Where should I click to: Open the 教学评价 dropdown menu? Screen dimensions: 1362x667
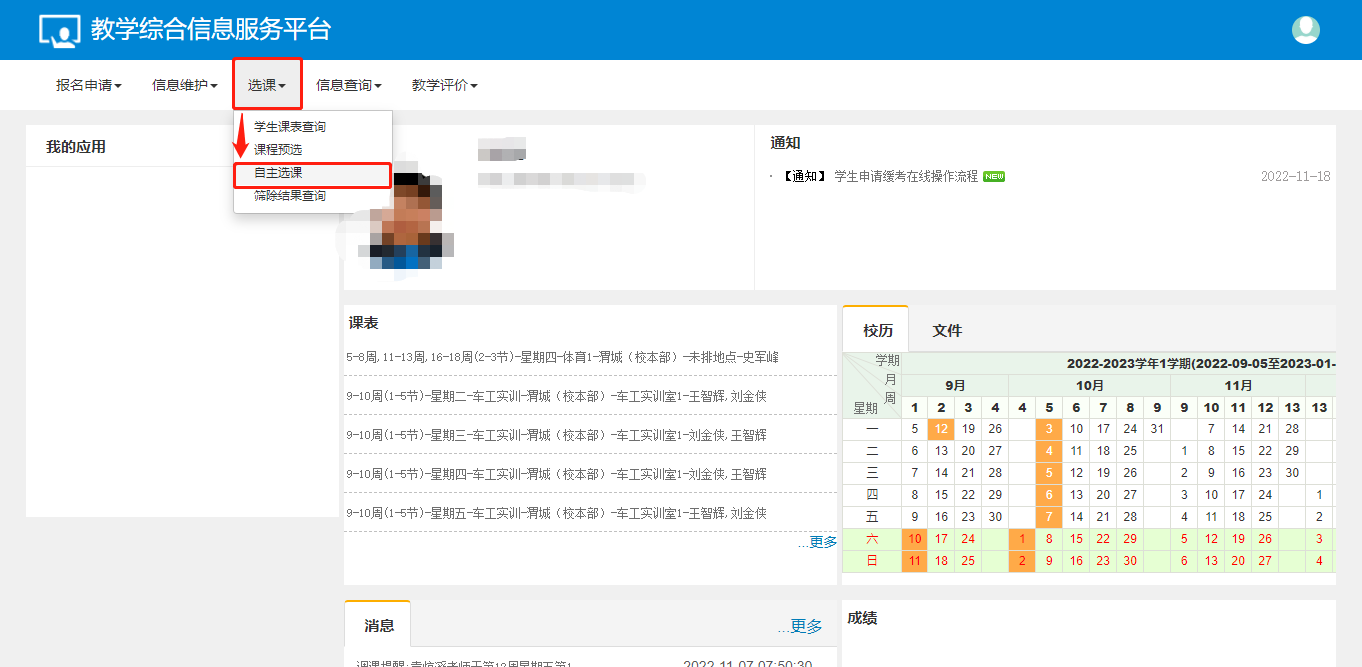pyautogui.click(x=444, y=86)
